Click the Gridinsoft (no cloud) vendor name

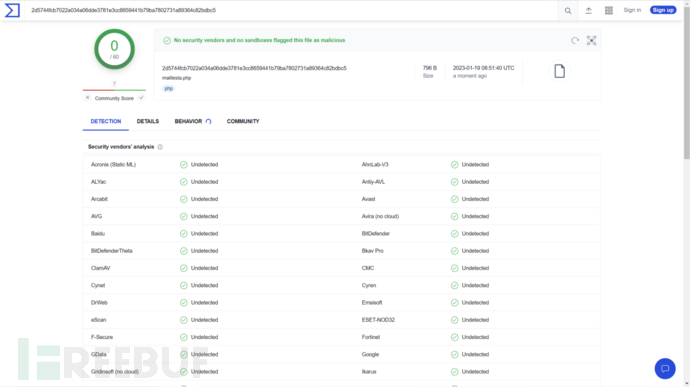pyautogui.click(x=115, y=372)
